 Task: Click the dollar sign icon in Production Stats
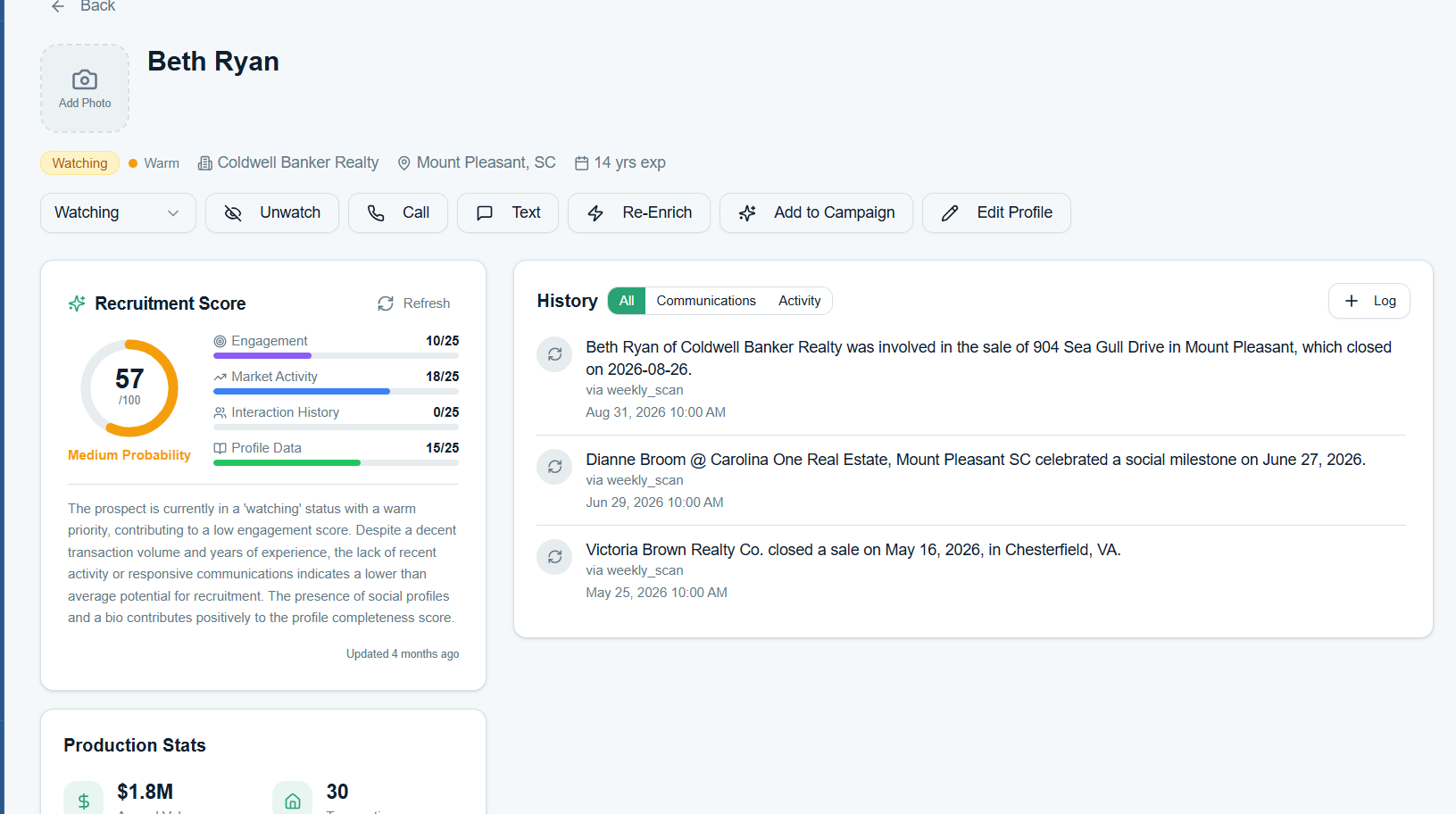pyautogui.click(x=84, y=801)
